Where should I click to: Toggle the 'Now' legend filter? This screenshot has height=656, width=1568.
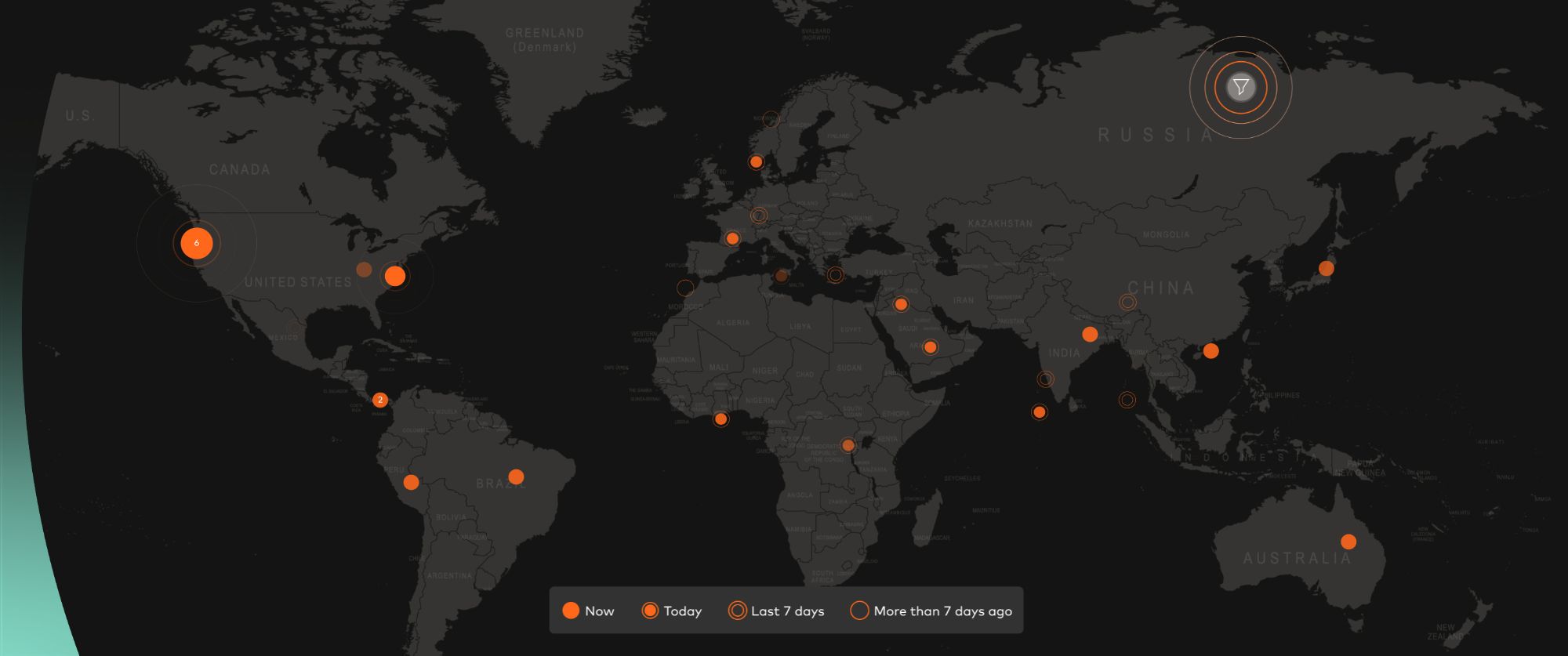point(588,611)
